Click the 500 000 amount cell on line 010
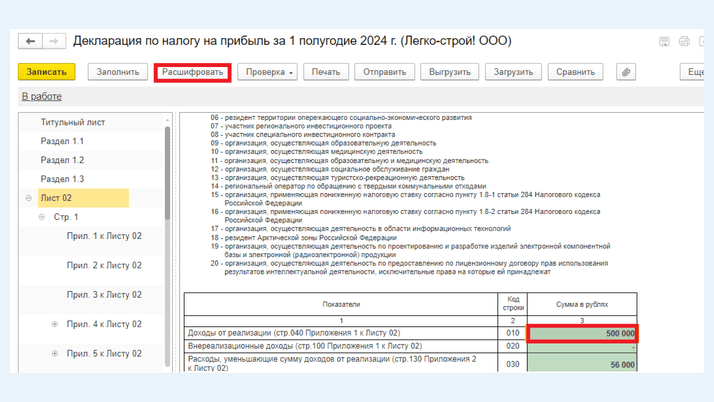714x402 pixels. 582,333
